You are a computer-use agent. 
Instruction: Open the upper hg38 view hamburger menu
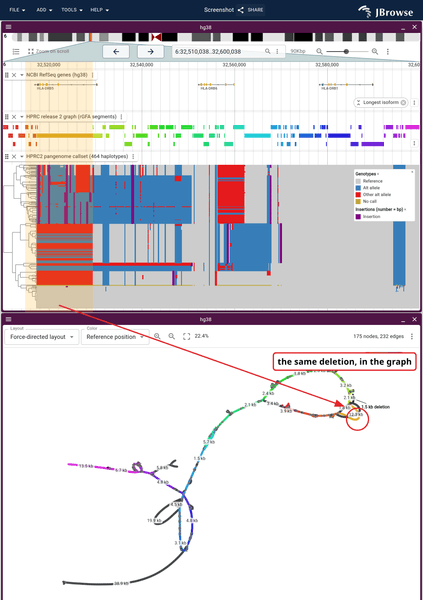coord(8,27)
